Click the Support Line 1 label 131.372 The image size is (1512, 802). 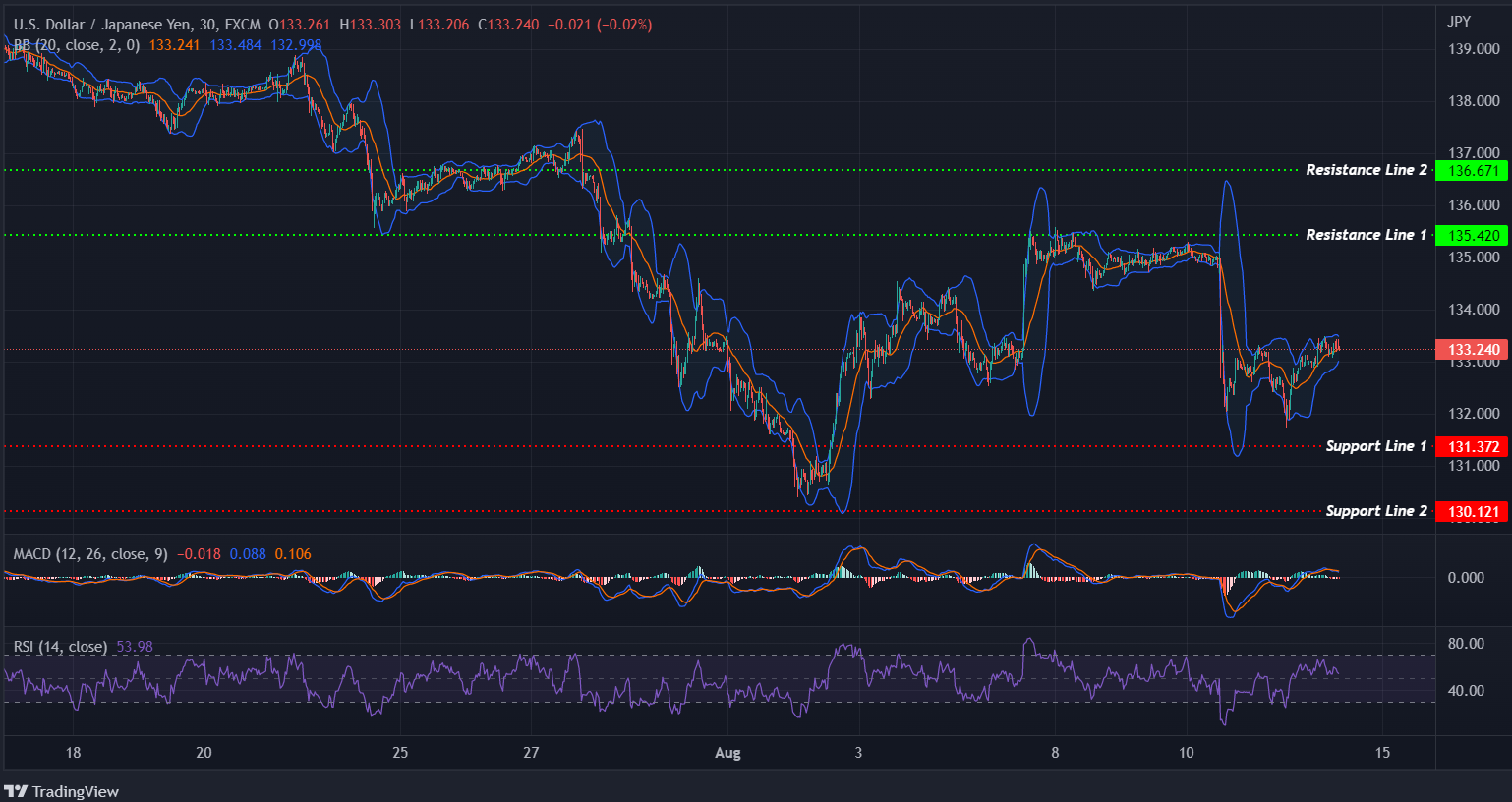point(1475,446)
